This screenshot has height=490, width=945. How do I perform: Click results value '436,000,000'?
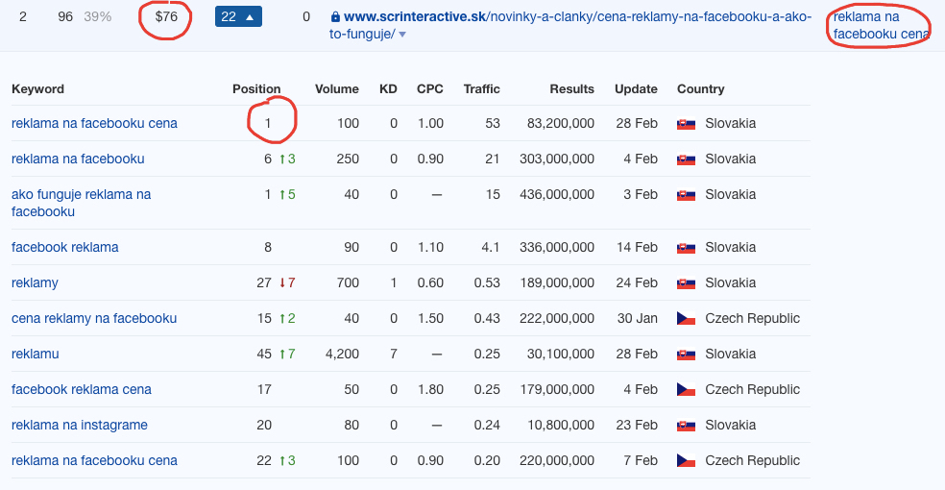click(x=557, y=195)
